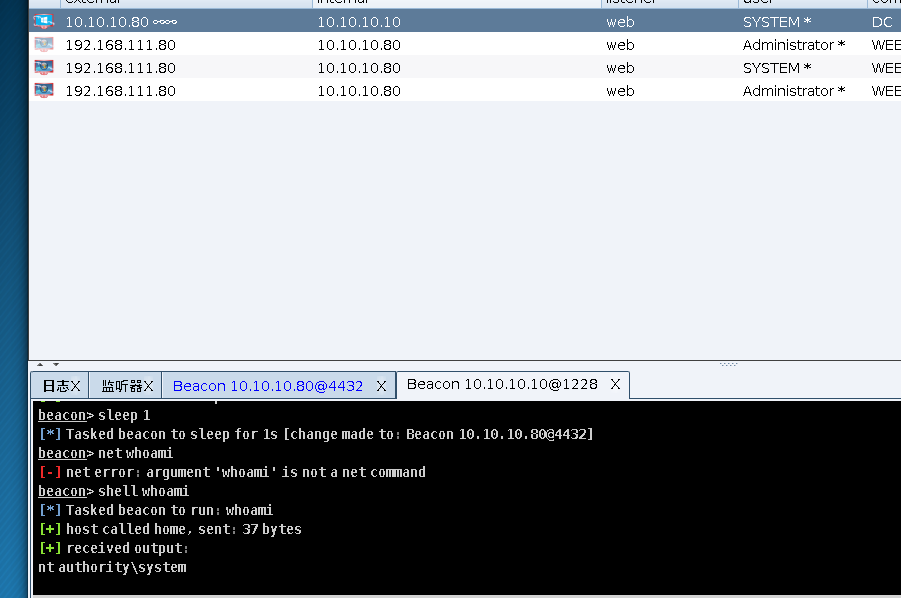The height and width of the screenshot is (598, 901).
Task: Click the 'shell whoami' command line
Action: point(114,491)
